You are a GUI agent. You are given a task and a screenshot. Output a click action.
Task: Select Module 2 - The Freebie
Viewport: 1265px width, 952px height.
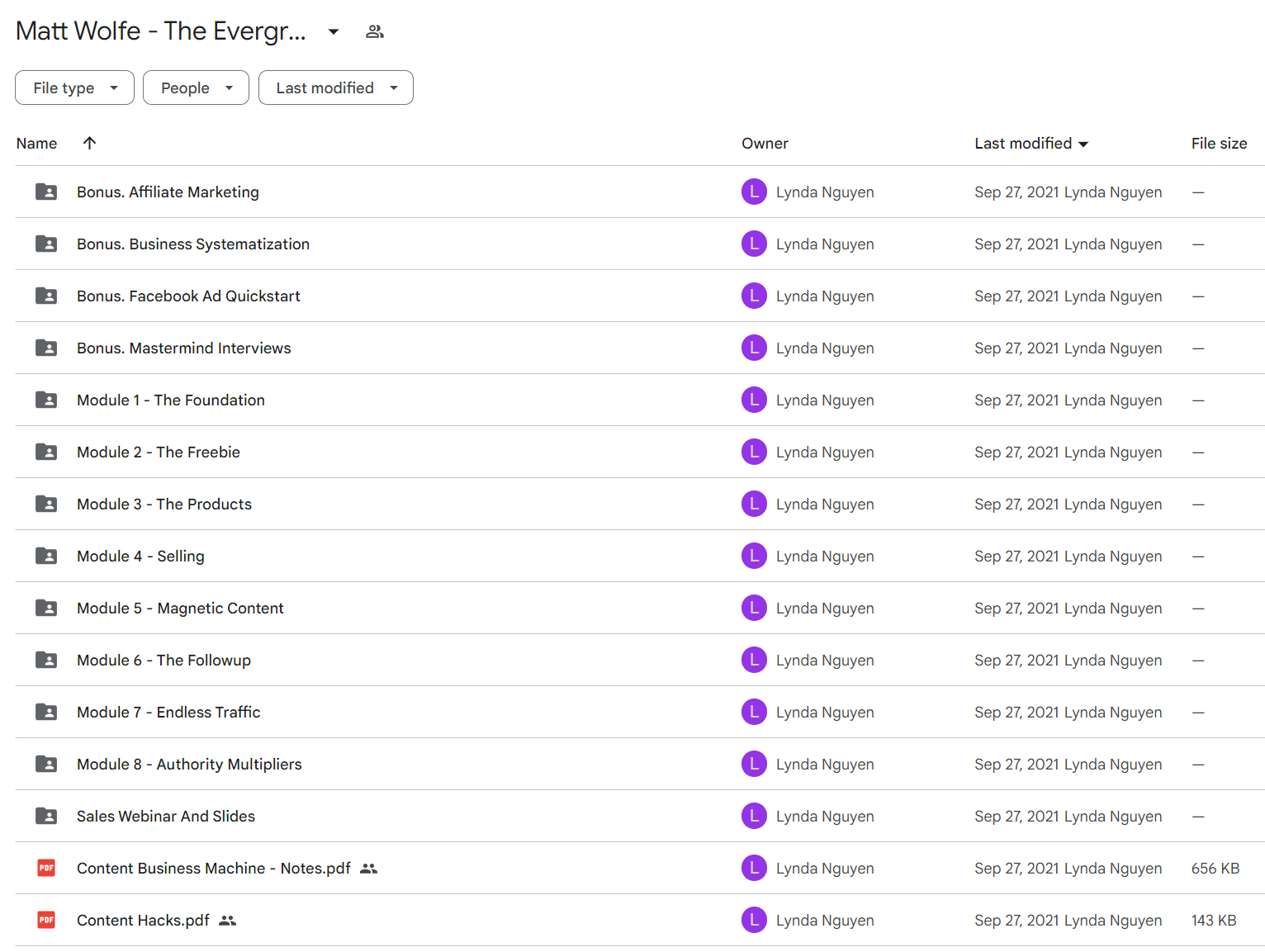[159, 452]
